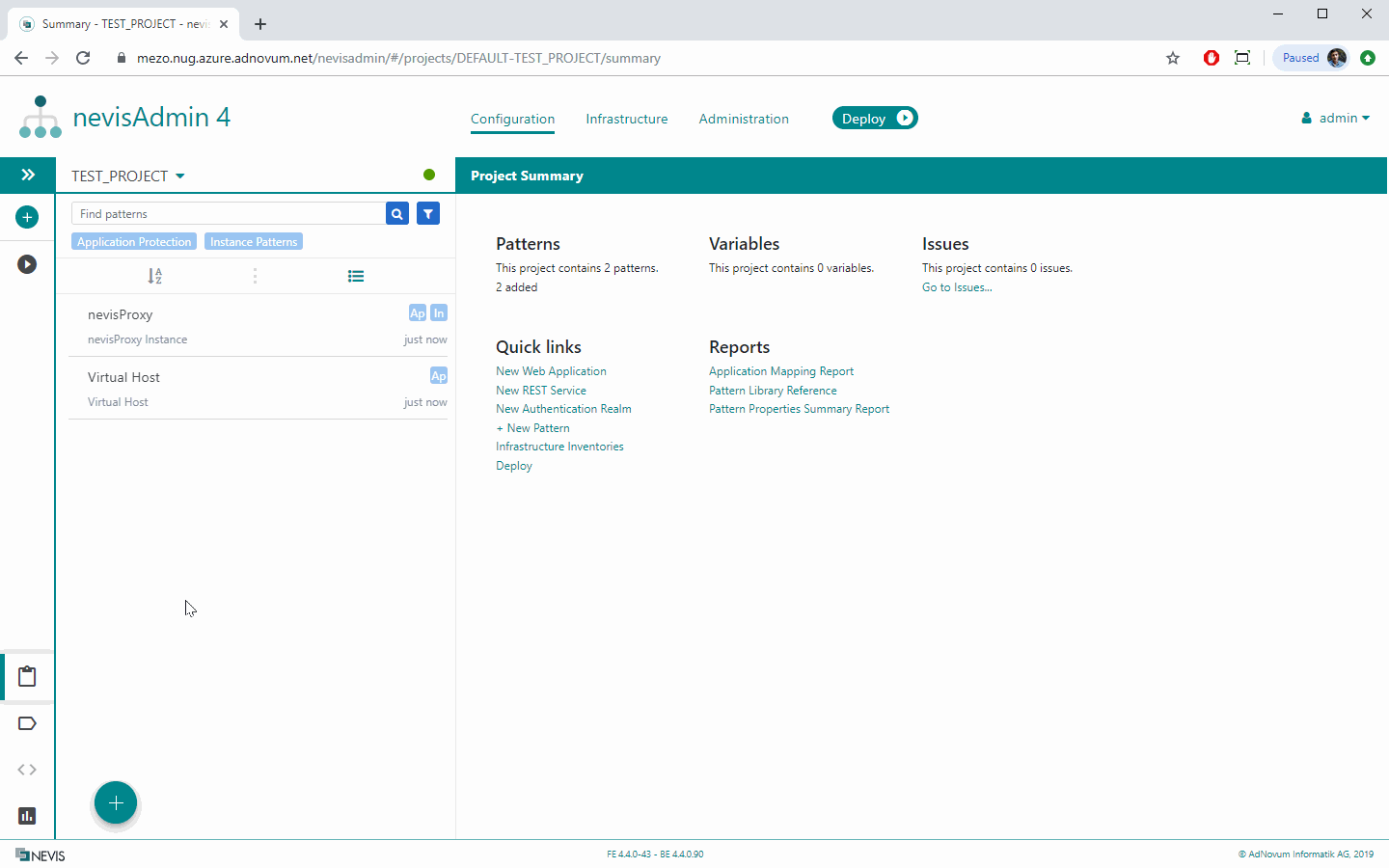The height and width of the screenshot is (868, 1389).
Task: Select the Virtual Host pattern
Action: tap(258, 389)
